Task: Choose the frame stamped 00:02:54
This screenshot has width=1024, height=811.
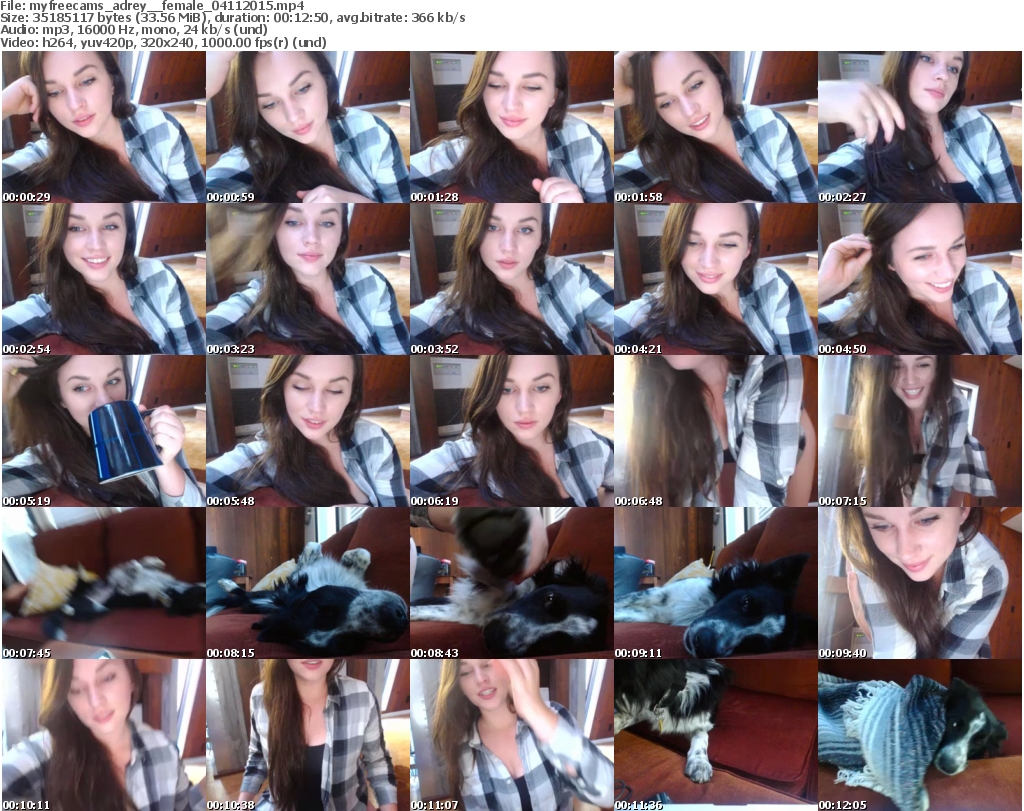Action: click(x=103, y=279)
